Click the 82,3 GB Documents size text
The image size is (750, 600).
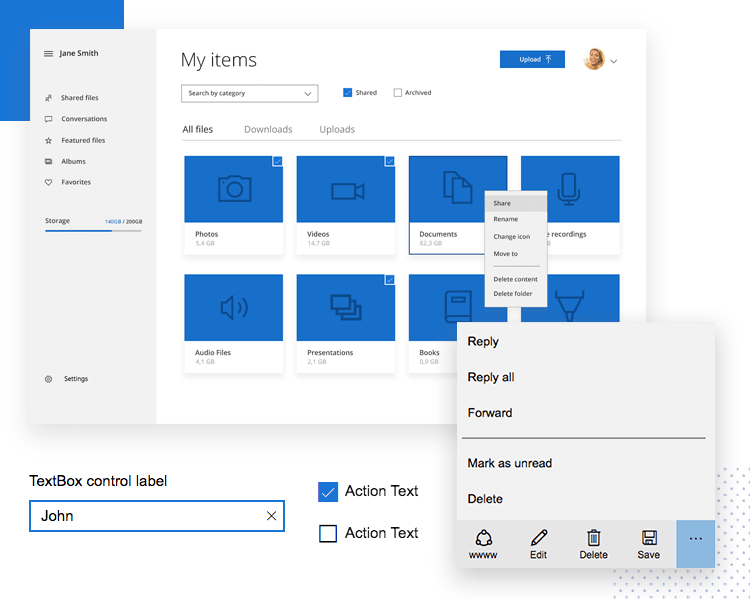(x=431, y=244)
